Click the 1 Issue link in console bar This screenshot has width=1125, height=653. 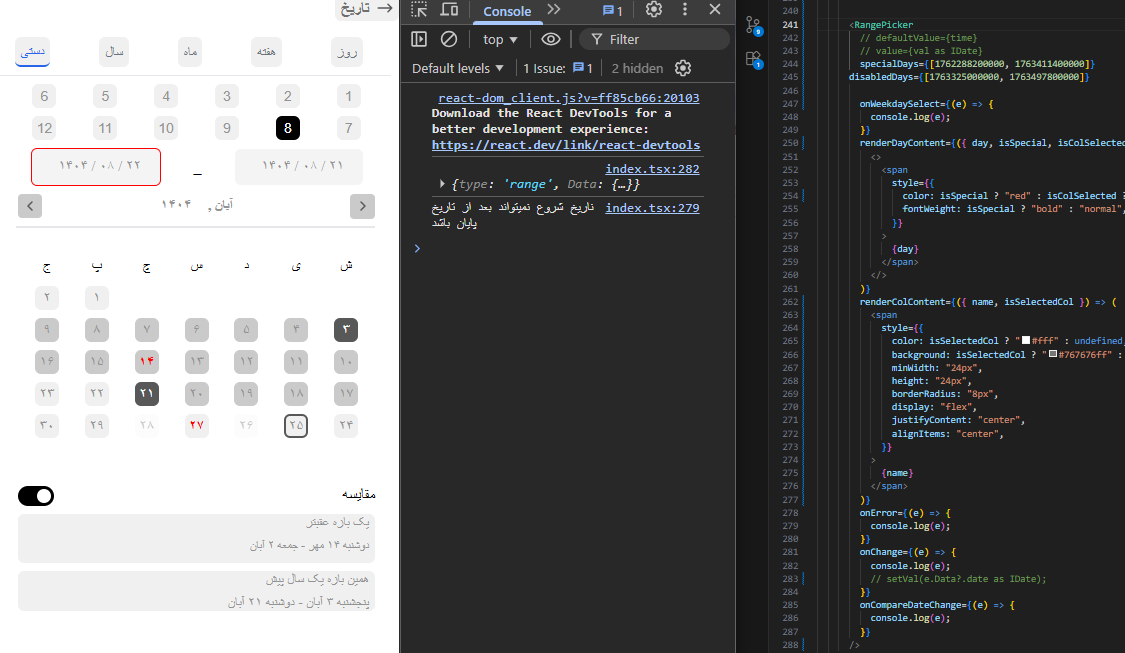[x=557, y=68]
